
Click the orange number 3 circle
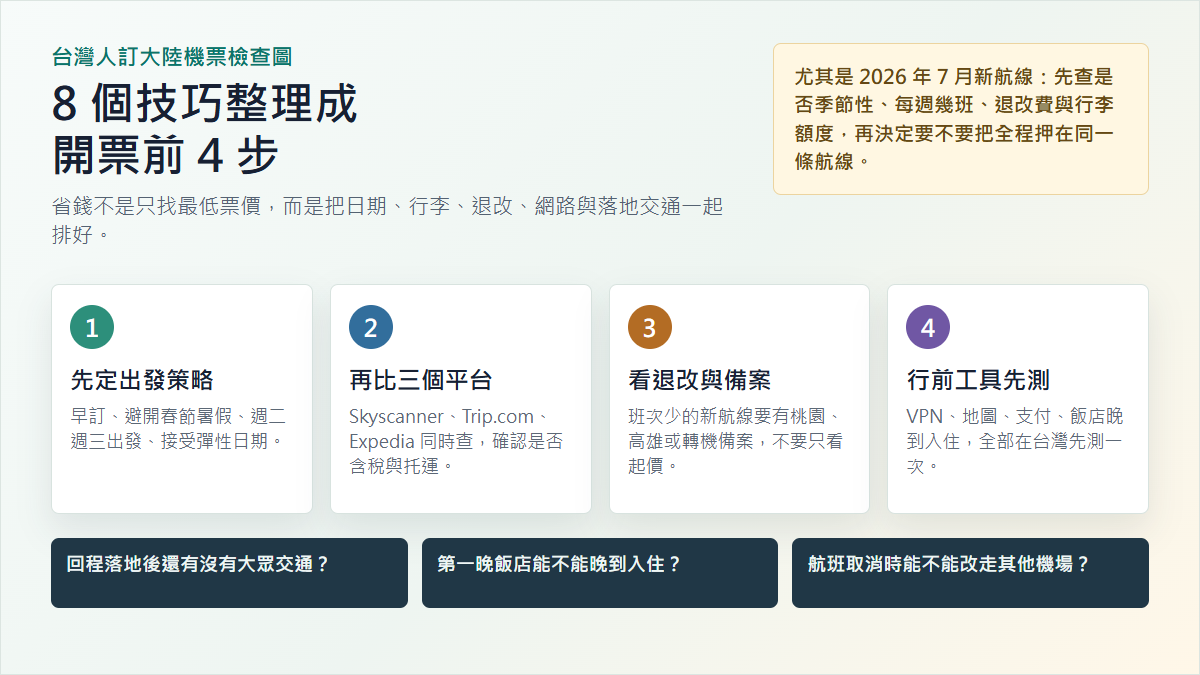click(x=650, y=327)
